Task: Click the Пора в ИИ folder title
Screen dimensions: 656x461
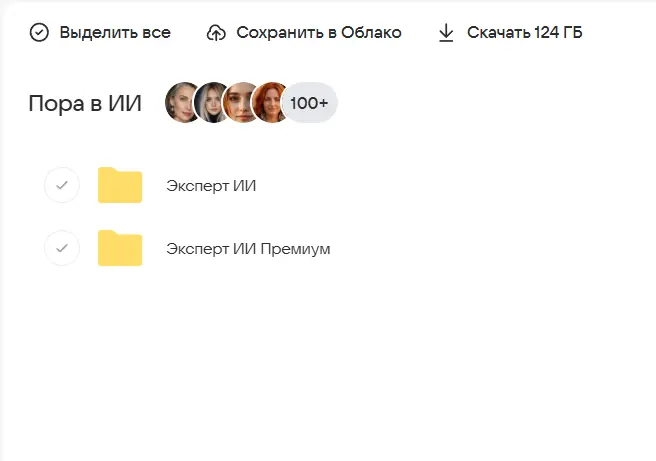Action: tap(85, 103)
